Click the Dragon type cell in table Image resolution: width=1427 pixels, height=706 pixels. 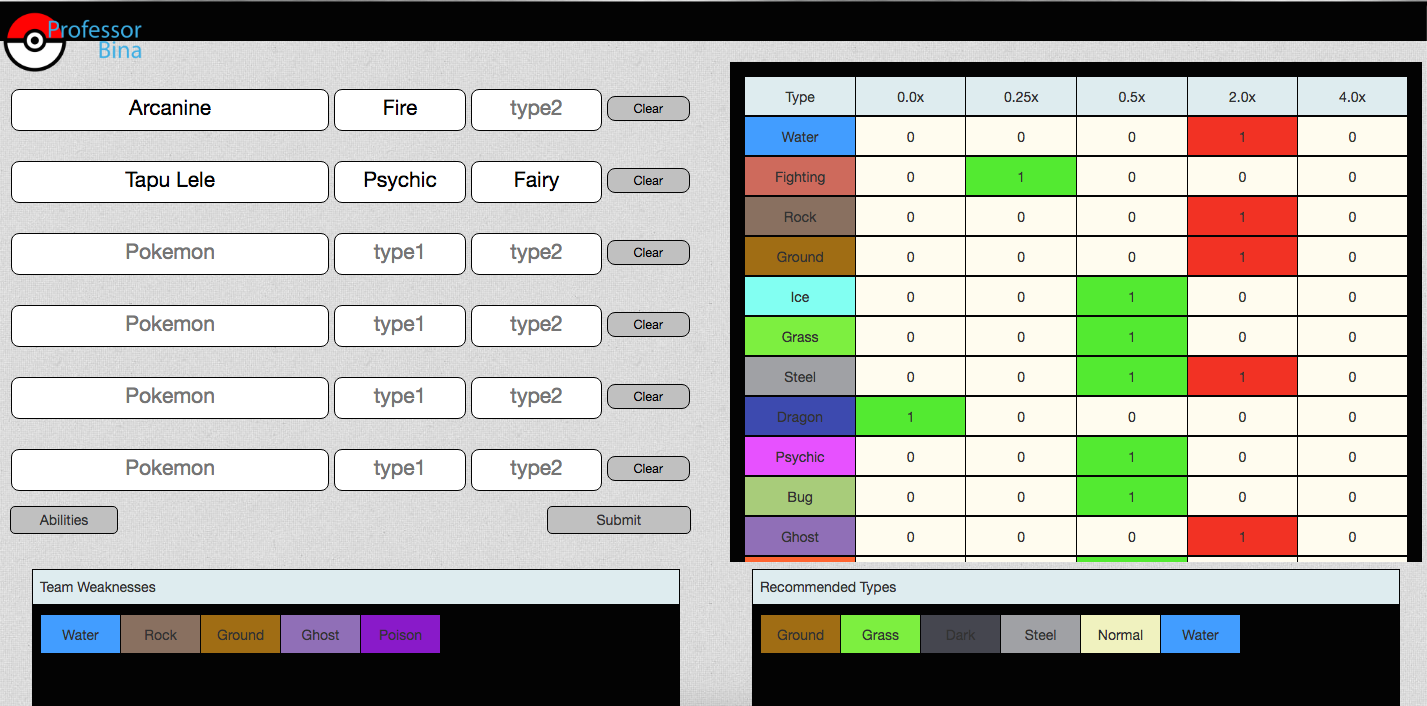(x=800, y=417)
